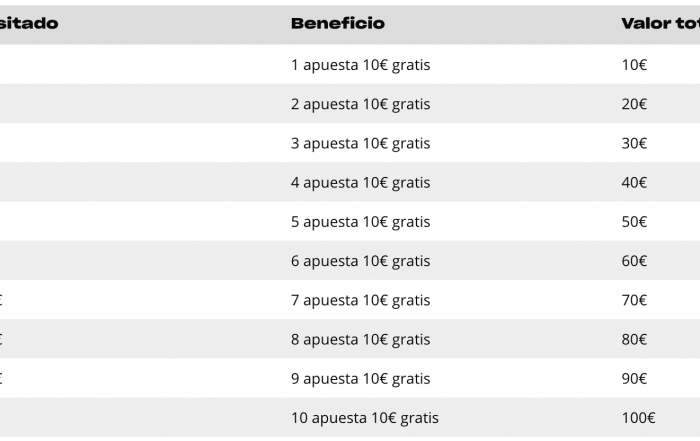Select the '2 apuesta 10€ gratis' cell
Viewport: 700px width, 441px height.
pyautogui.click(x=360, y=104)
